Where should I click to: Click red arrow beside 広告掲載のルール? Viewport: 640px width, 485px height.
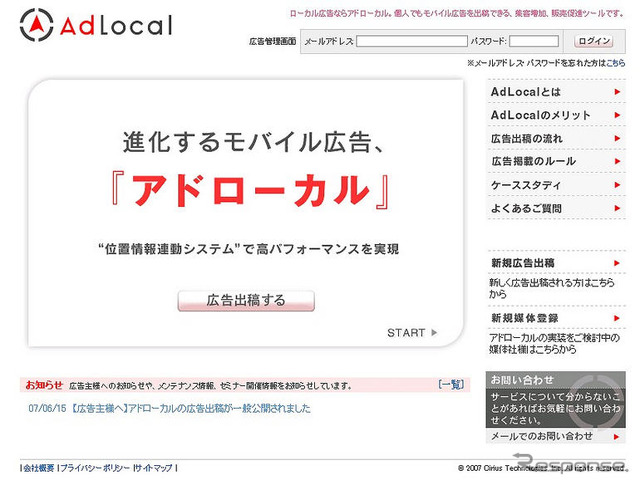(x=617, y=161)
